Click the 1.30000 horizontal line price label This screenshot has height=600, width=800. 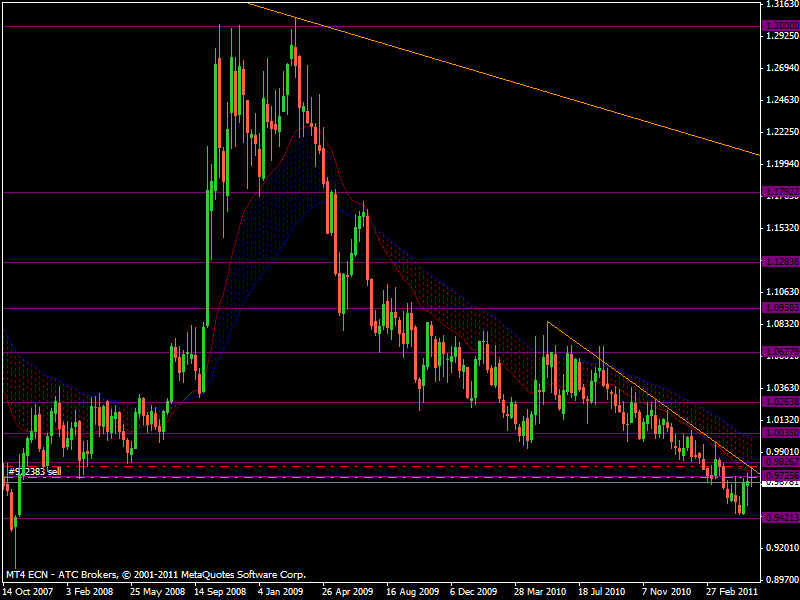pyautogui.click(x=781, y=26)
